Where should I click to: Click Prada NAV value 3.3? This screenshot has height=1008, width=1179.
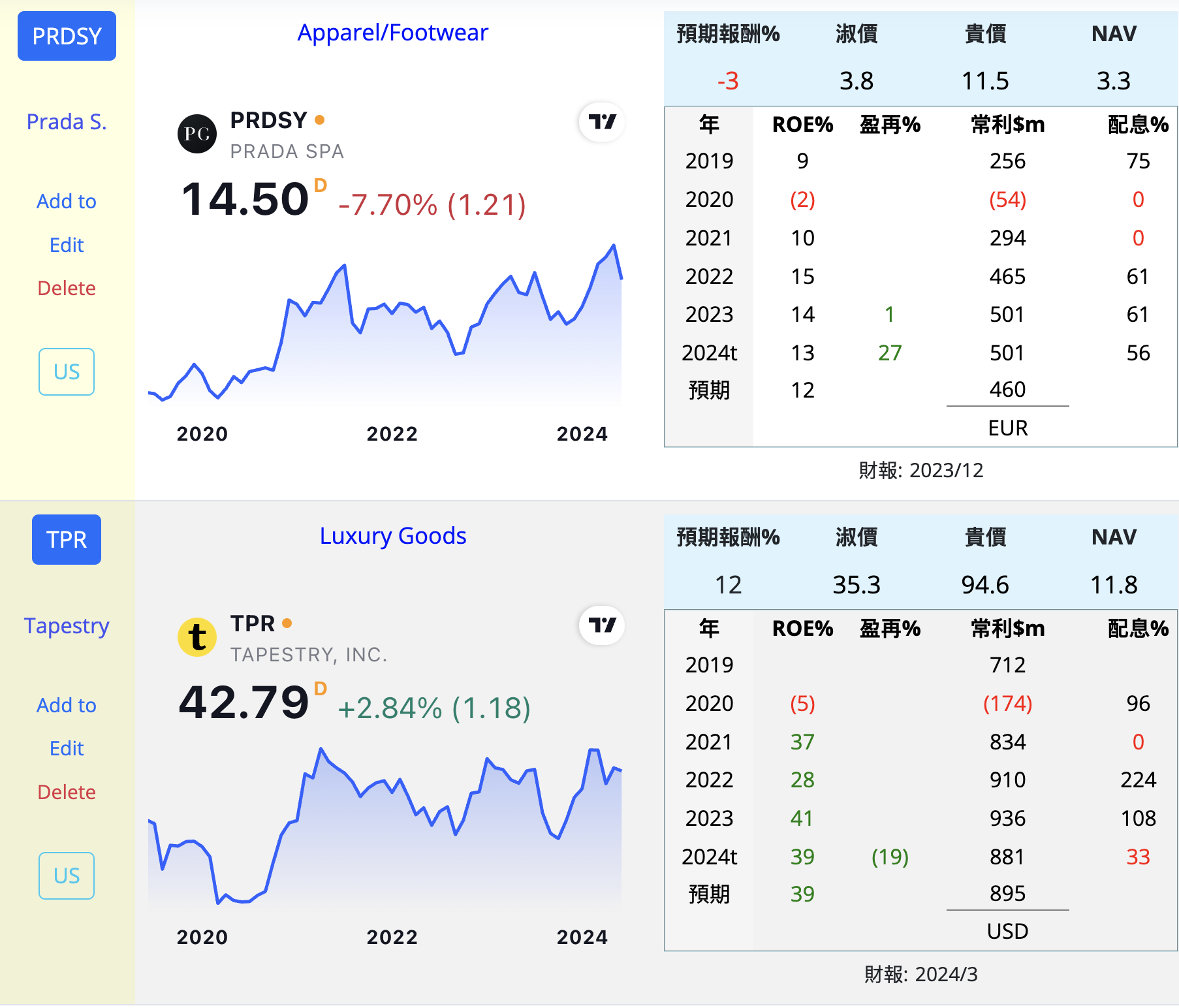pyautogui.click(x=1114, y=81)
